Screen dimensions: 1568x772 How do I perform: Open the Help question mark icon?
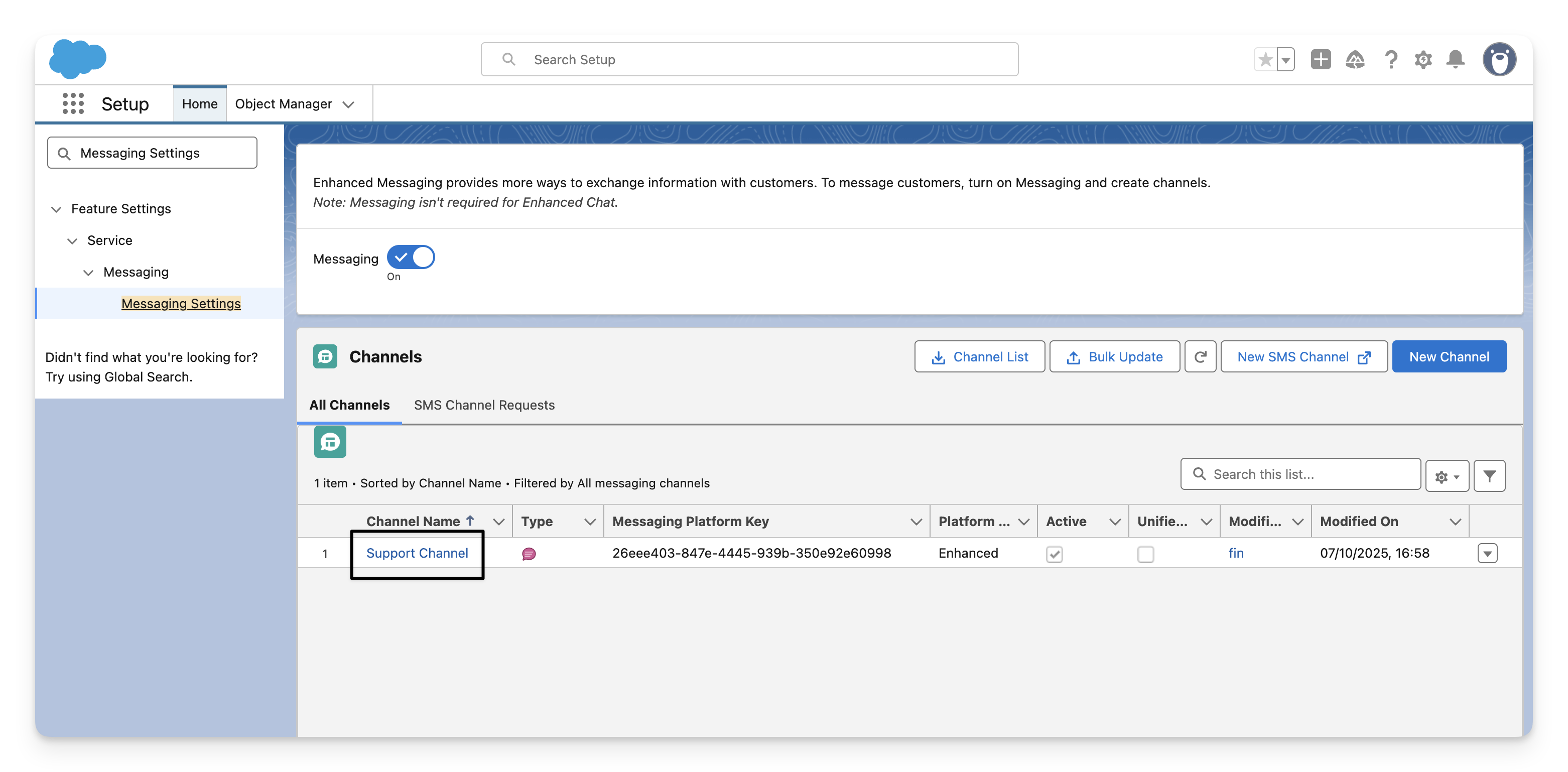tap(1390, 60)
